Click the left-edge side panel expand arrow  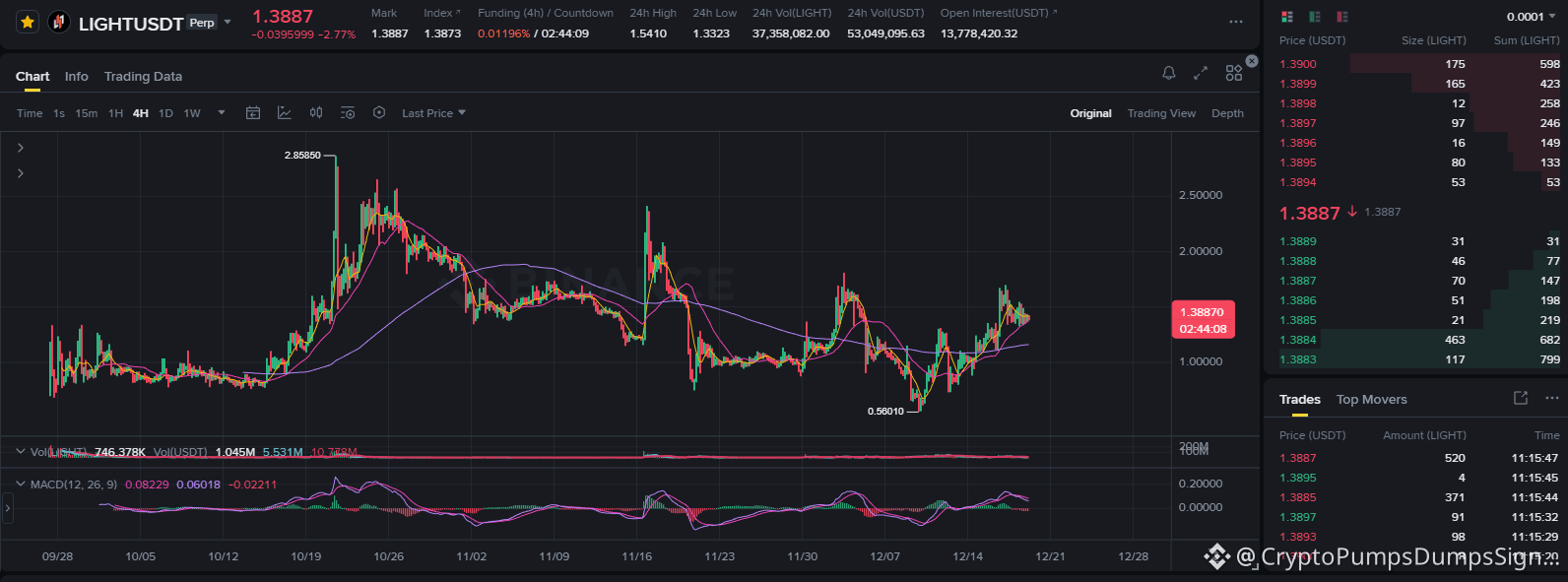point(7,508)
